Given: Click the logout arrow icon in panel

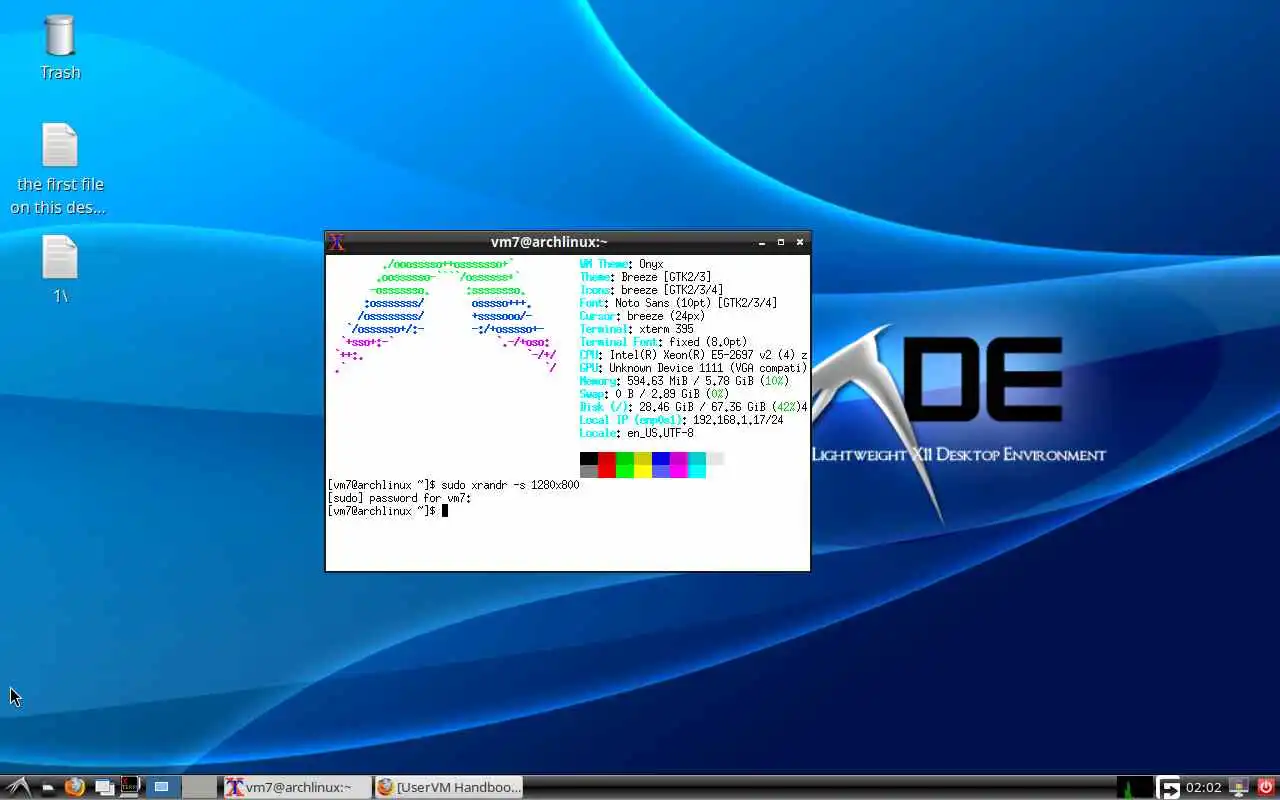Looking at the screenshot, I should pos(1169,788).
